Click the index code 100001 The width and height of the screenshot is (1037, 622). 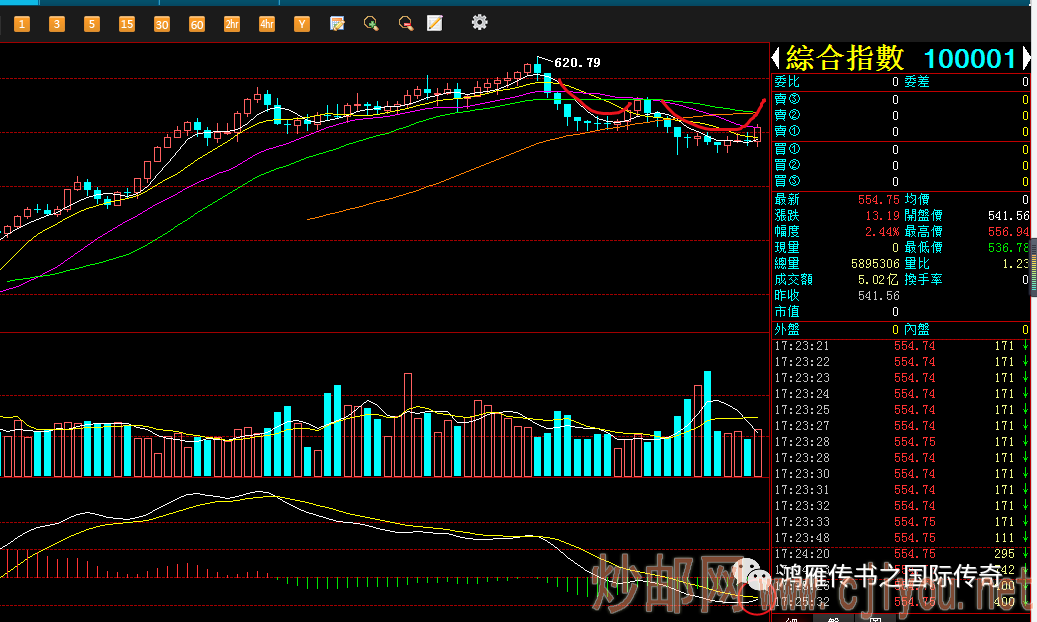[x=969, y=59]
